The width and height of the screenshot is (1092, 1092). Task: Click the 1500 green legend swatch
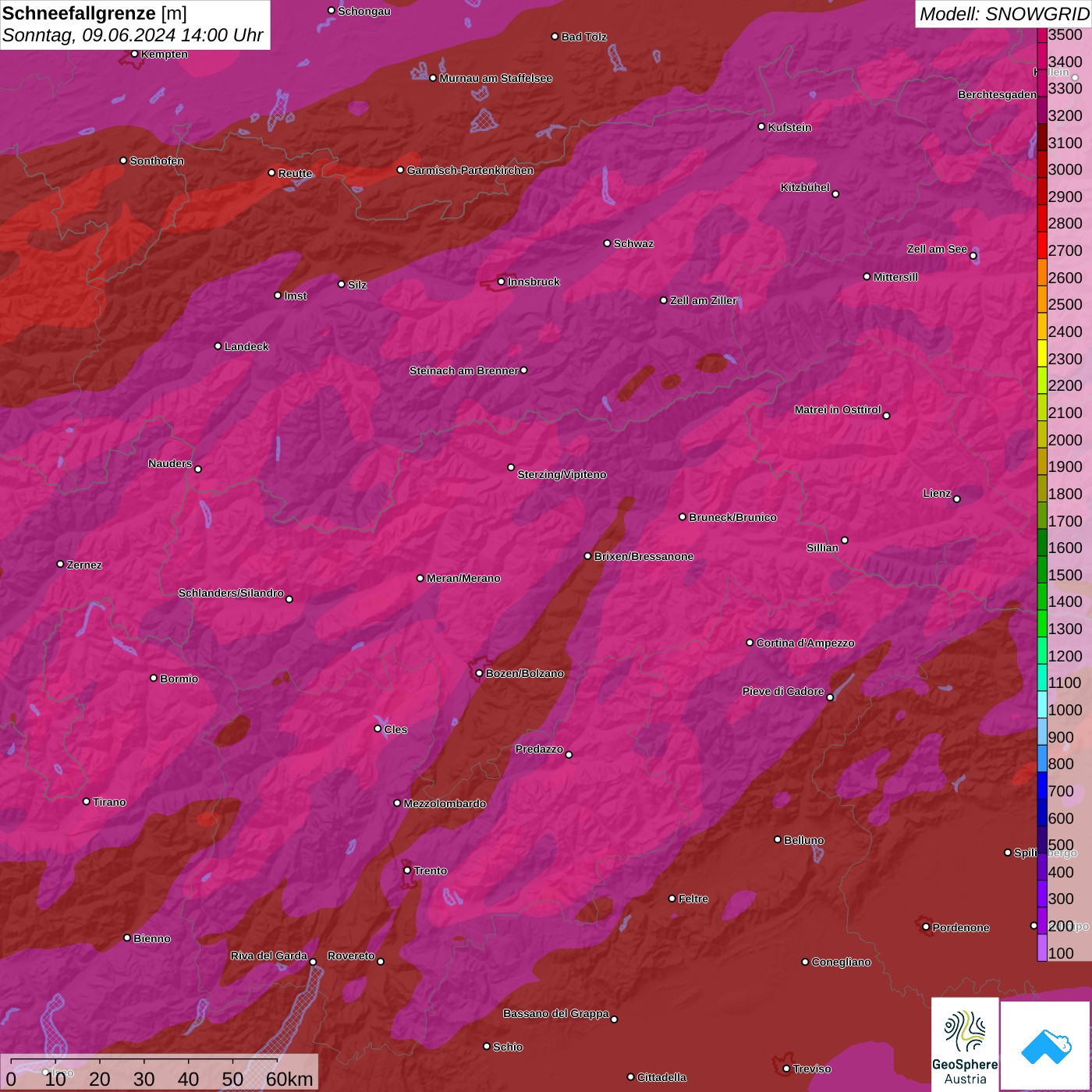pyautogui.click(x=1042, y=570)
